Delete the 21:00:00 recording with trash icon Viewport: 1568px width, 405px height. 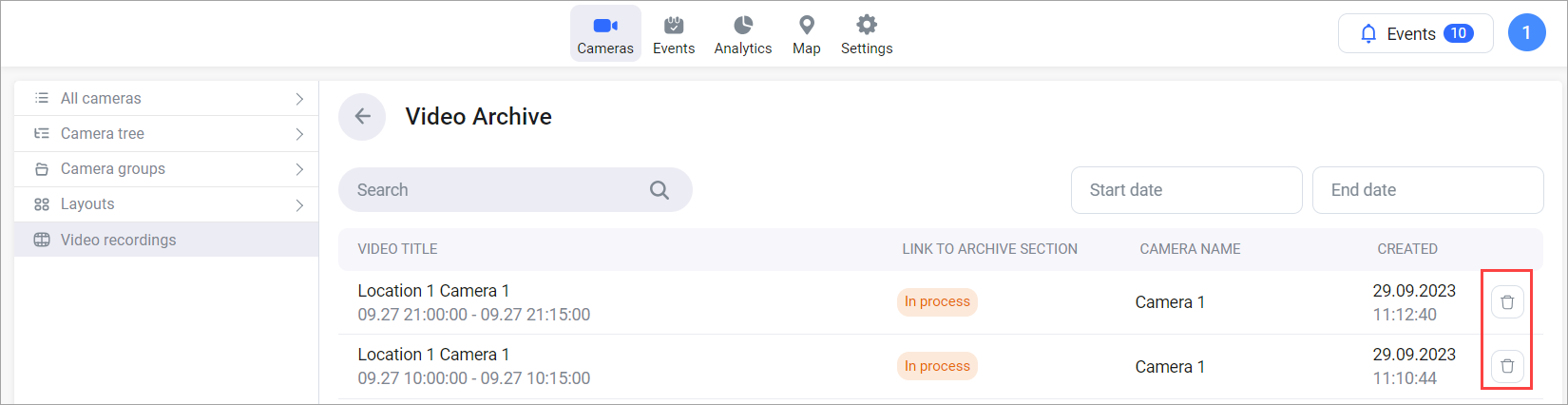[x=1507, y=302]
